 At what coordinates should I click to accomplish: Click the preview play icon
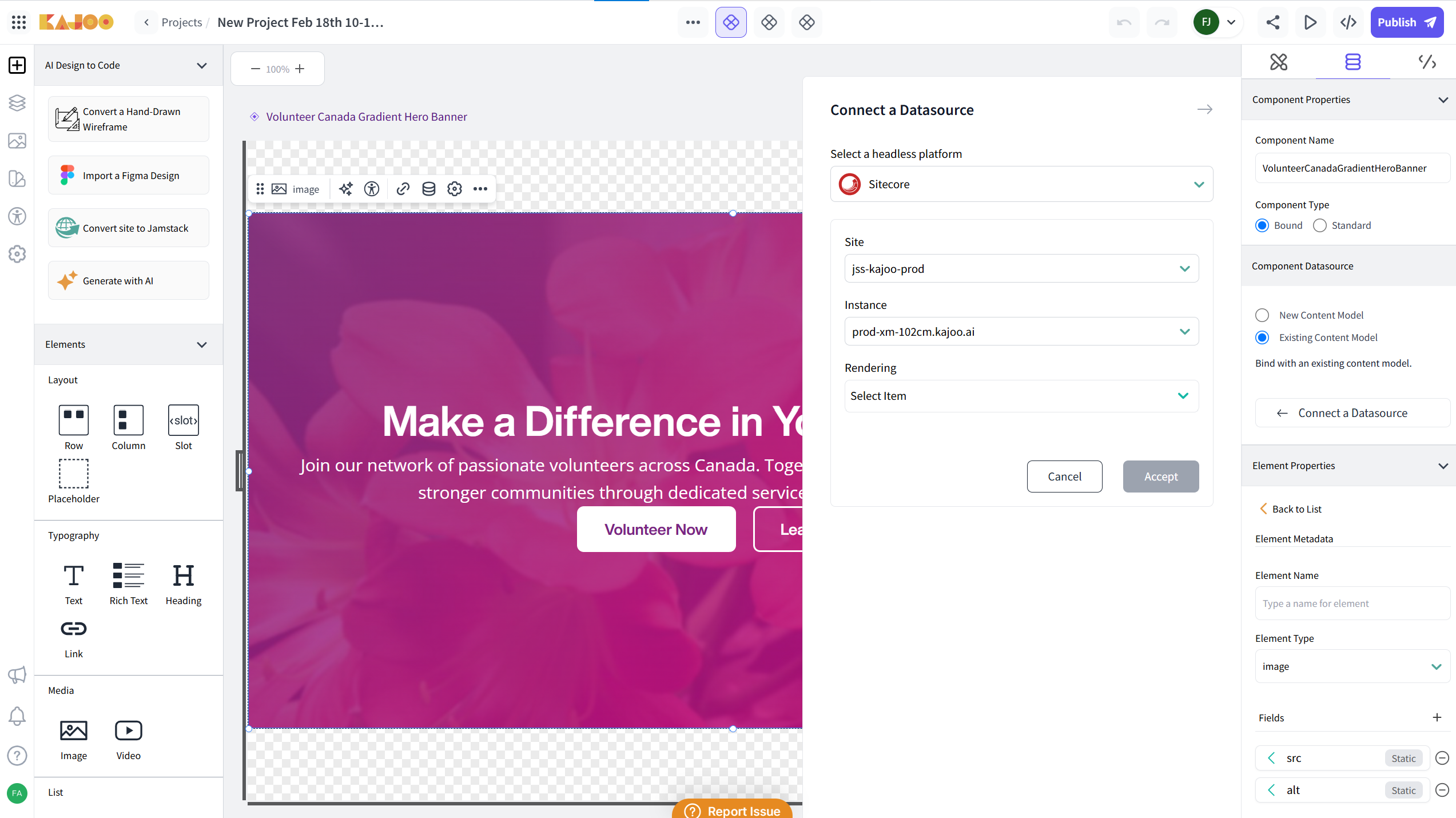click(1310, 22)
